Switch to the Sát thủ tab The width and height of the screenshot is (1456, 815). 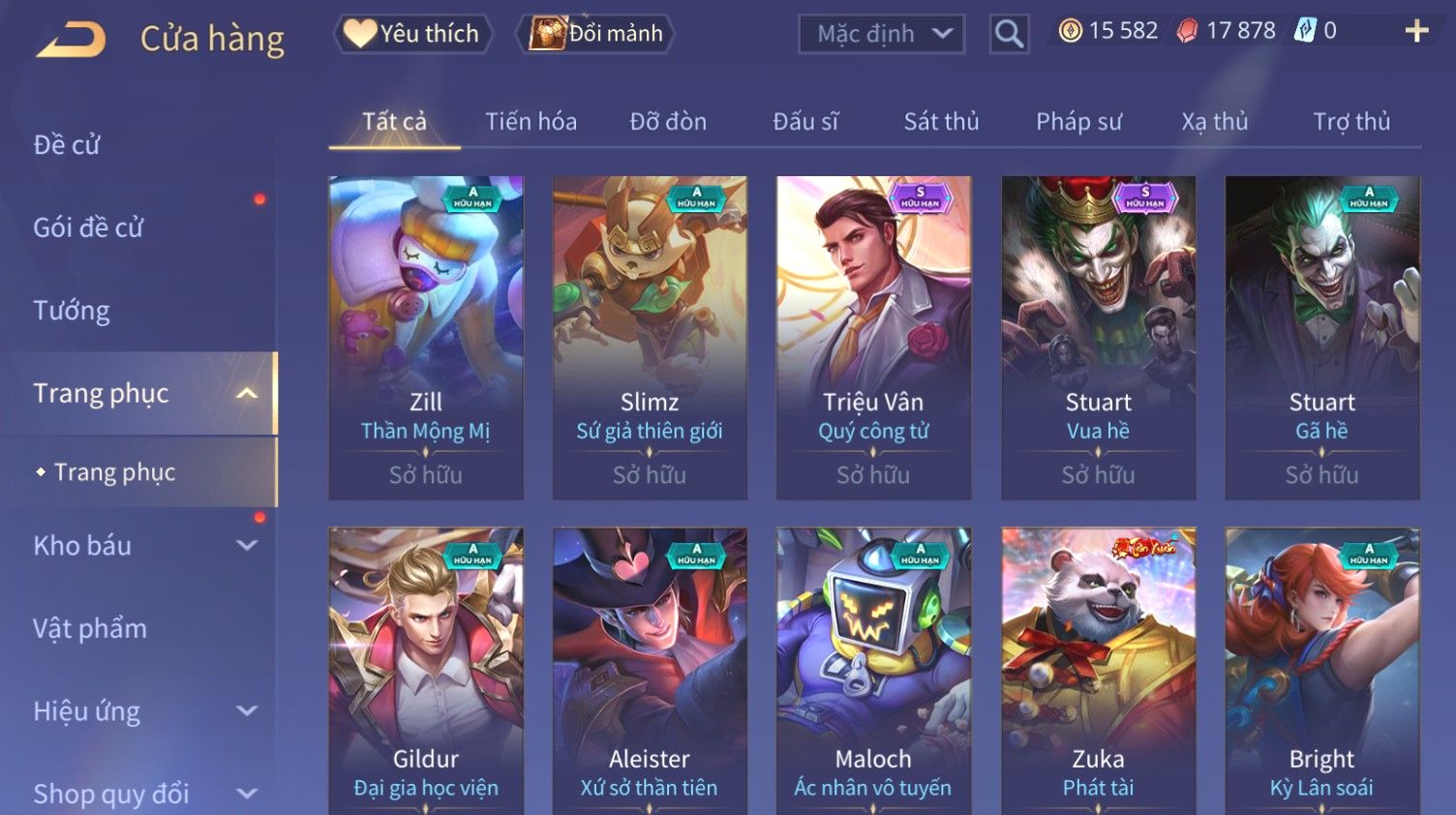coord(941,122)
